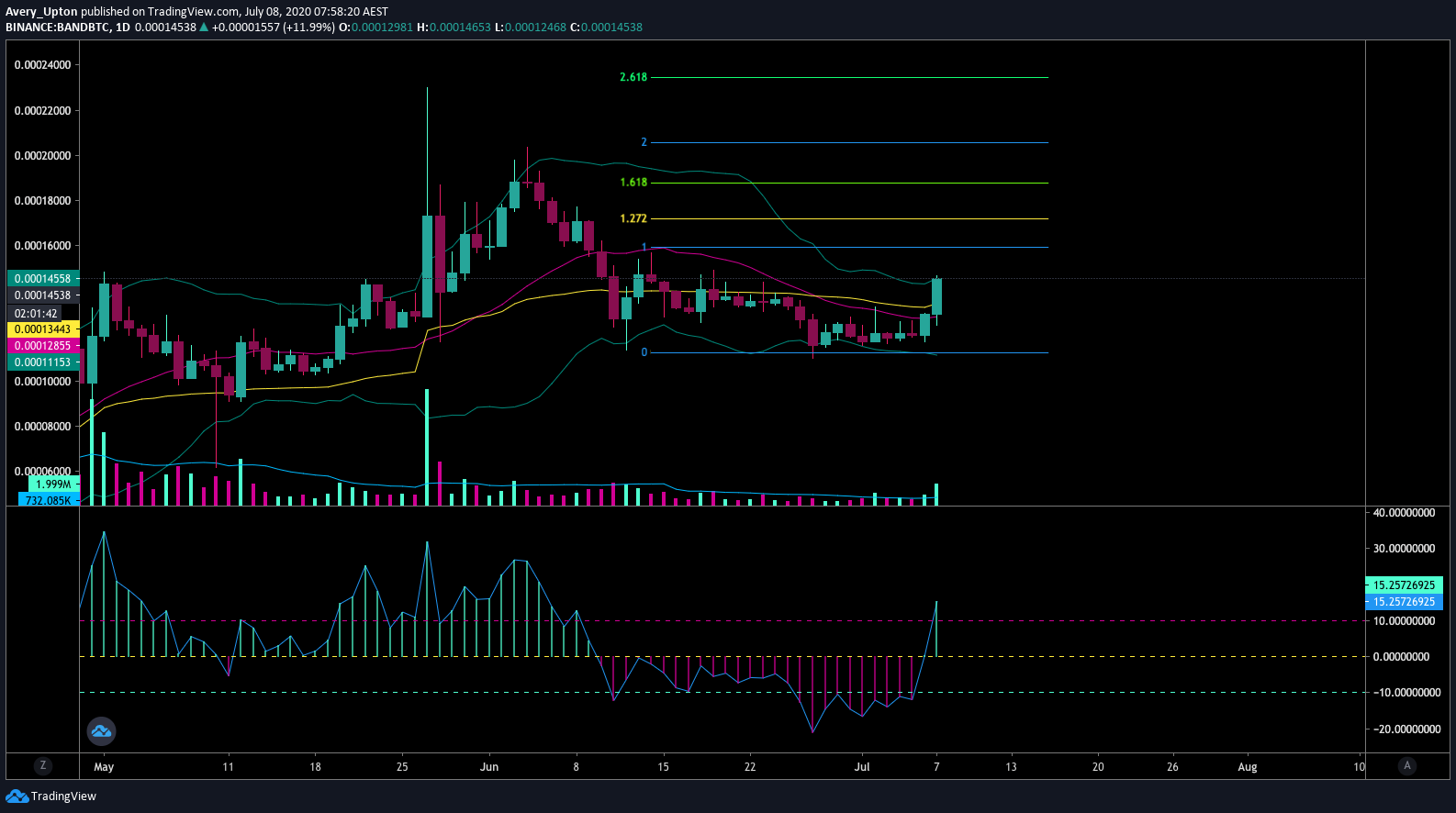
Task: Click the 1.999M volume label
Action: [x=53, y=484]
